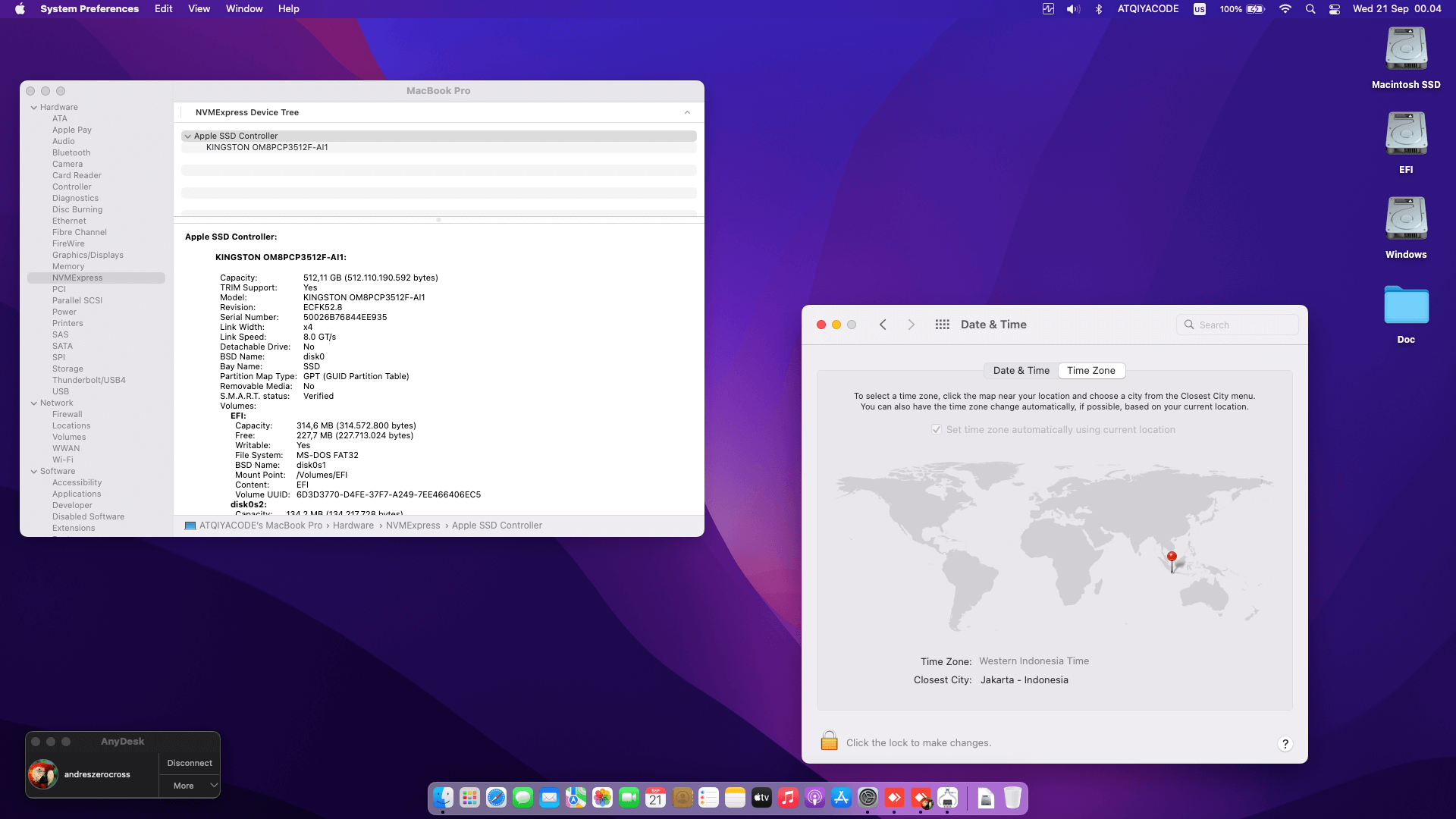1456x819 pixels.
Task: Click the lock icon to make changes
Action: [829, 741]
